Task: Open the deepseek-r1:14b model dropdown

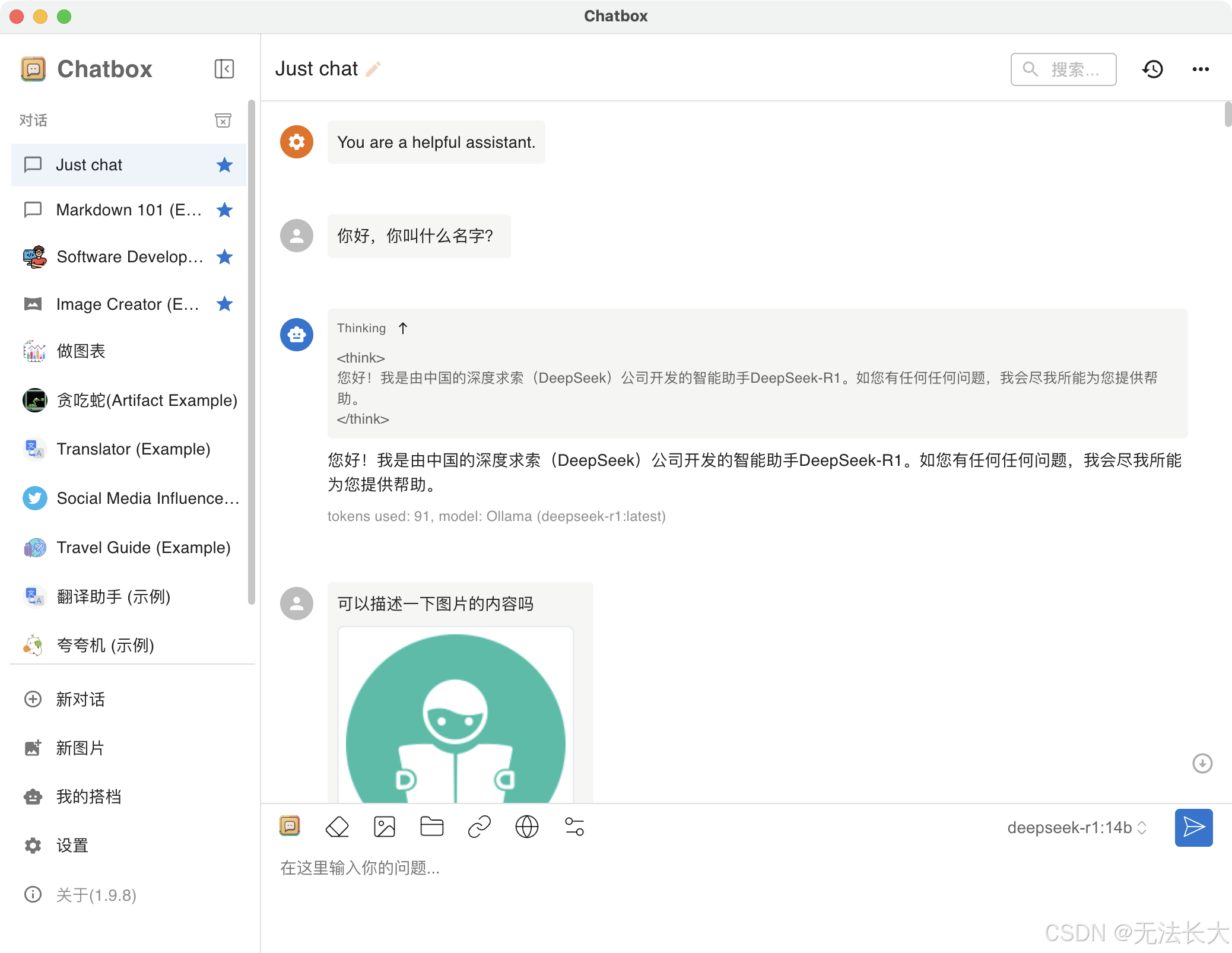Action: pos(1077,828)
